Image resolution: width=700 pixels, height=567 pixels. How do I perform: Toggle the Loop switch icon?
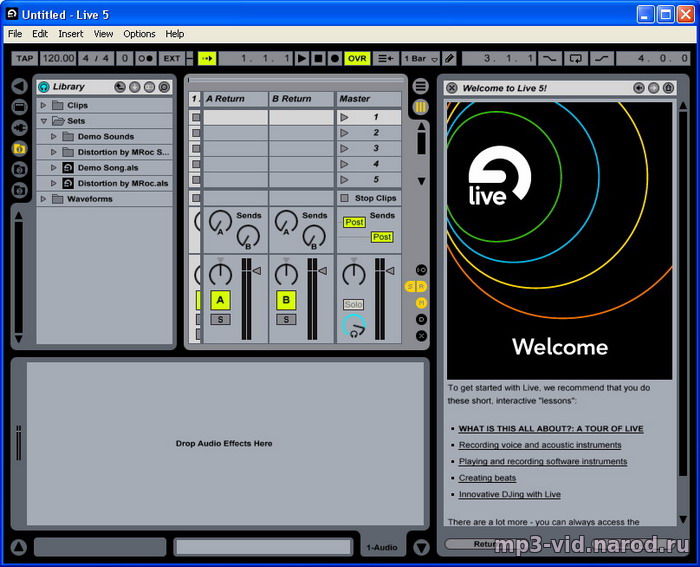[x=576, y=58]
